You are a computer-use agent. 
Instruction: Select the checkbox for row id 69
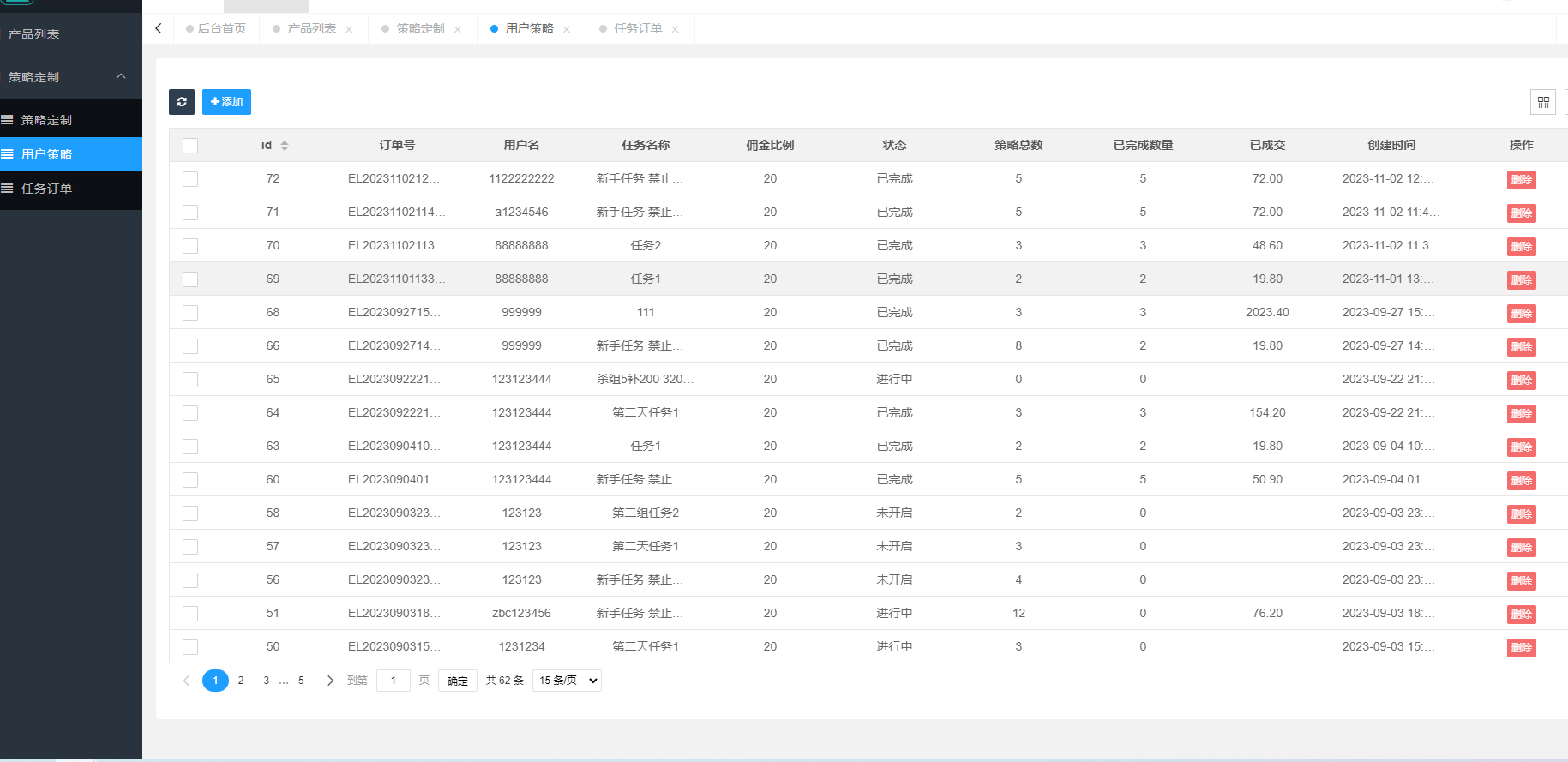coord(190,279)
